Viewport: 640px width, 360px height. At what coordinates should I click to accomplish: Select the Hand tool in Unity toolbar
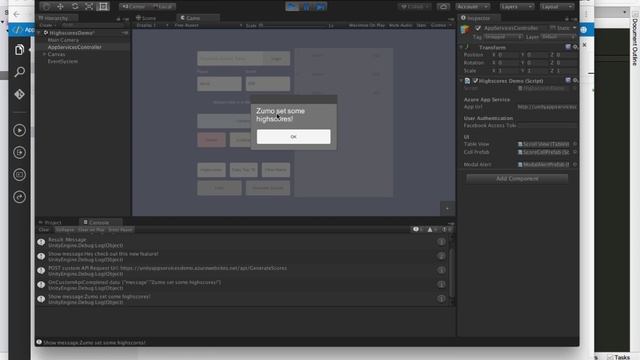[46, 7]
